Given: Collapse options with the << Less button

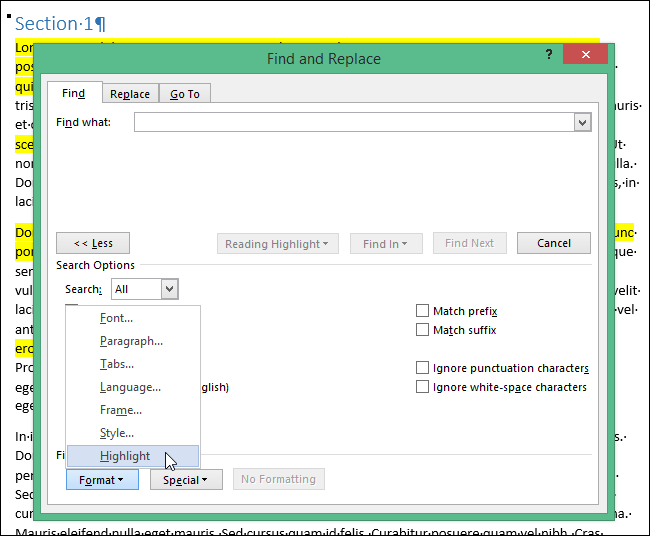Looking at the screenshot, I should (x=93, y=243).
